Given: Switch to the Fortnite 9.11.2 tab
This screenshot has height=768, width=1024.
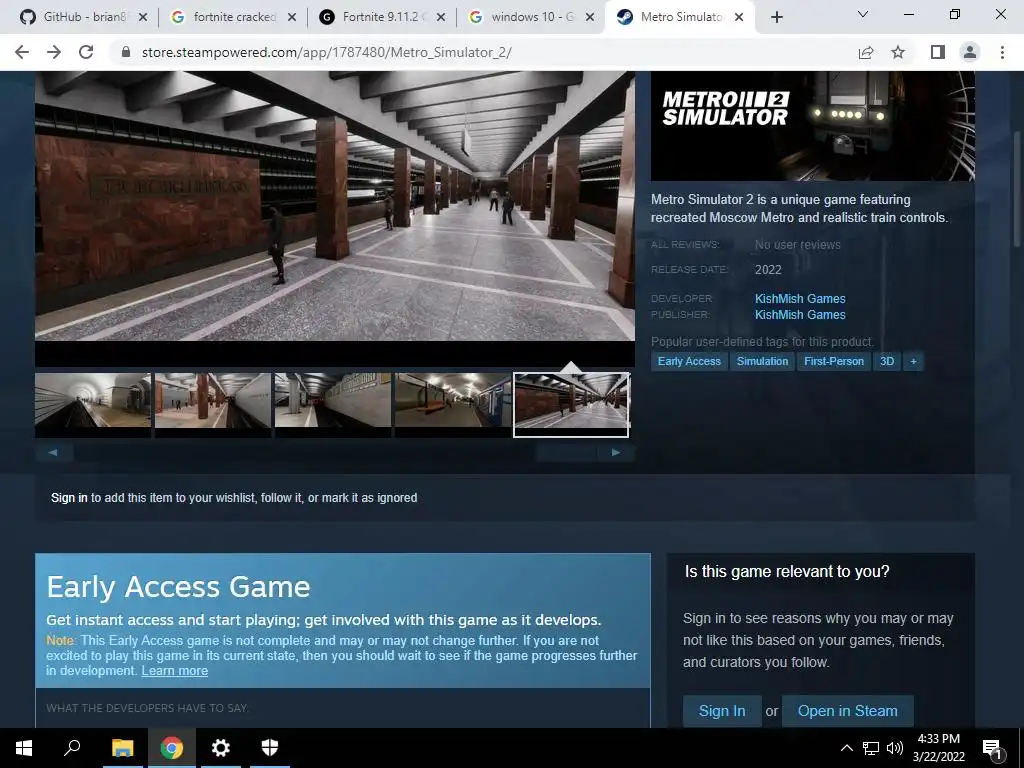Looking at the screenshot, I should (381, 17).
